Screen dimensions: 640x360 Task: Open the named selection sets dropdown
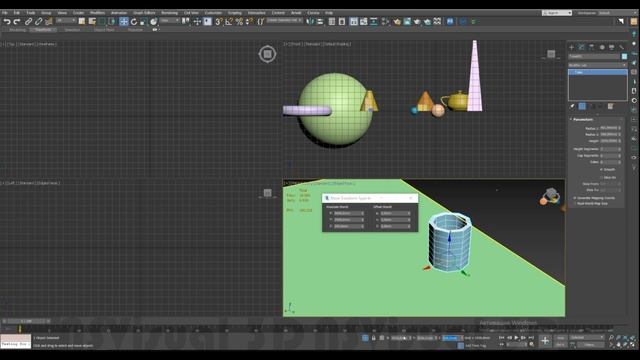[x=284, y=20]
